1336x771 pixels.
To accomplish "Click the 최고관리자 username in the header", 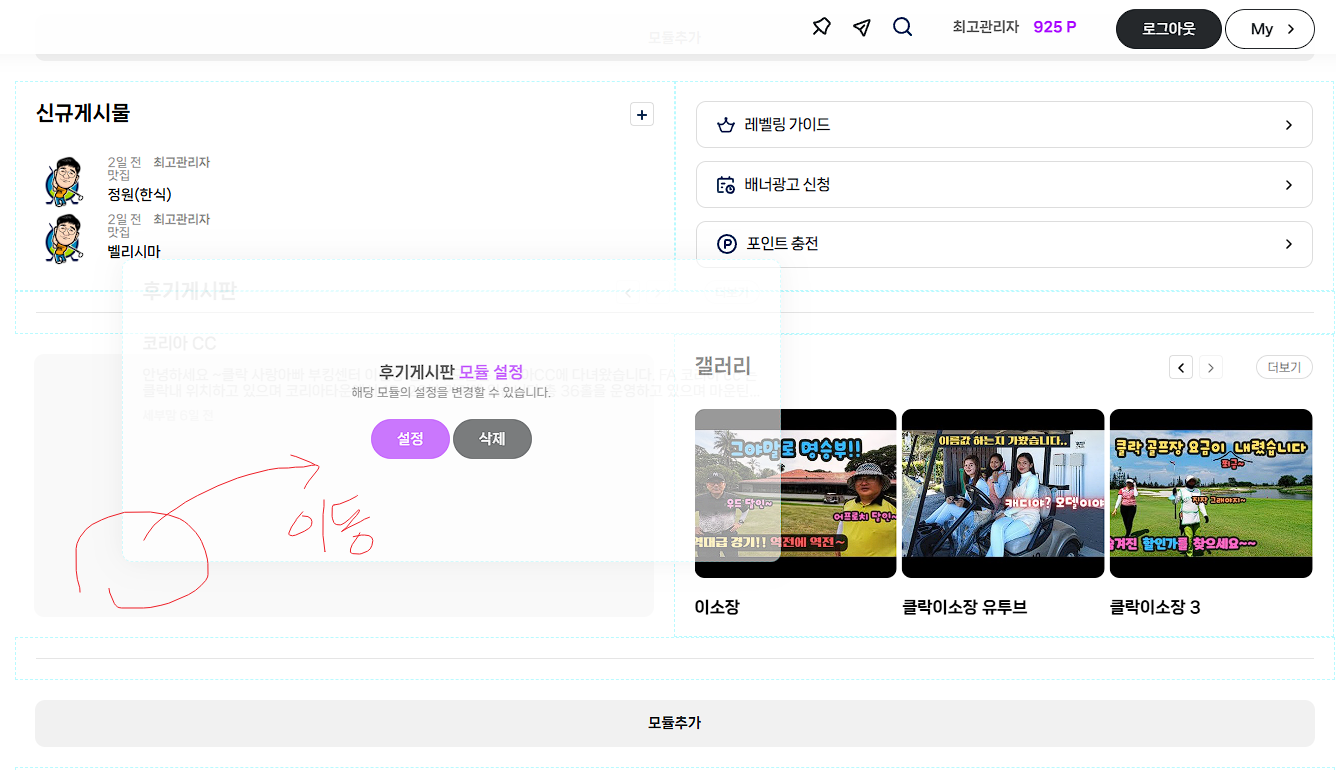I will pos(986,27).
